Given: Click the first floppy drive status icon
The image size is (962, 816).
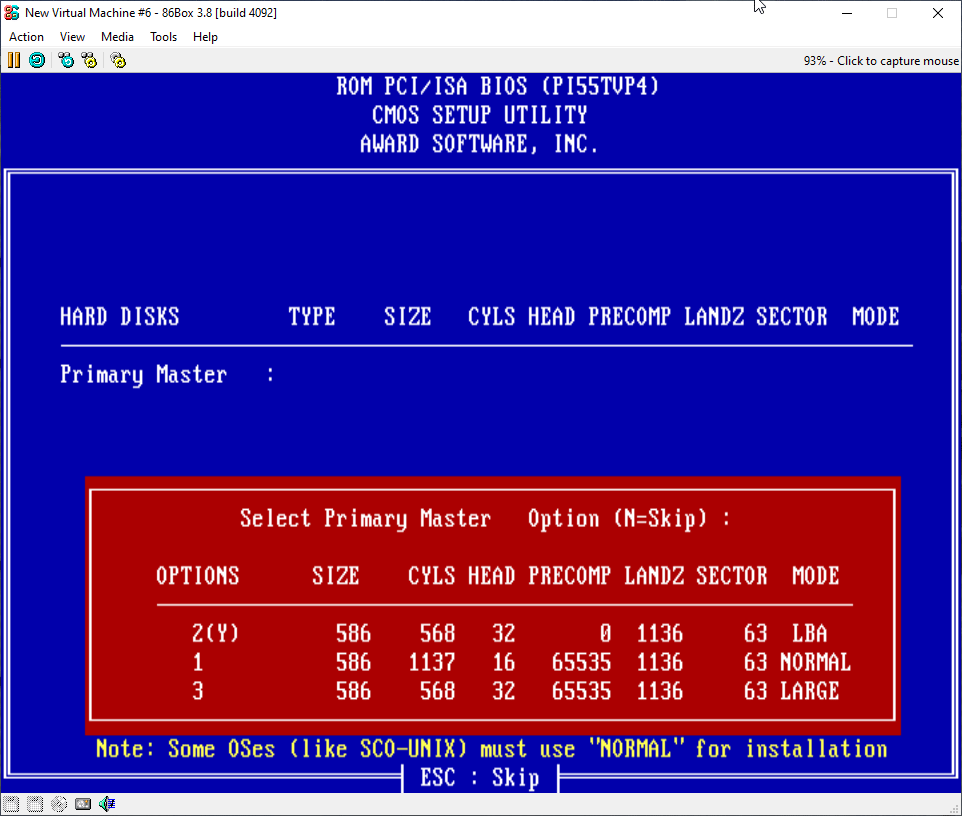Looking at the screenshot, I should pyautogui.click(x=11, y=804).
